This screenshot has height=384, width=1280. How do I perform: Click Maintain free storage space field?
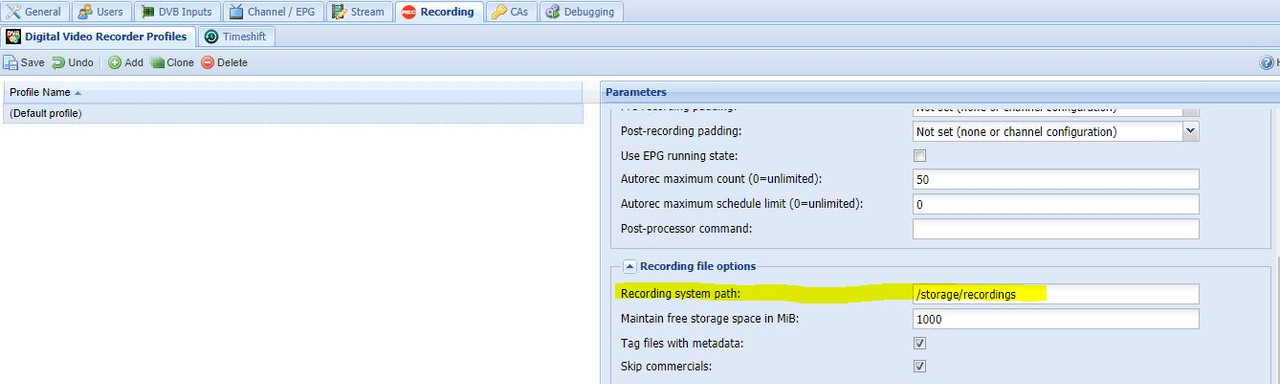click(1056, 319)
